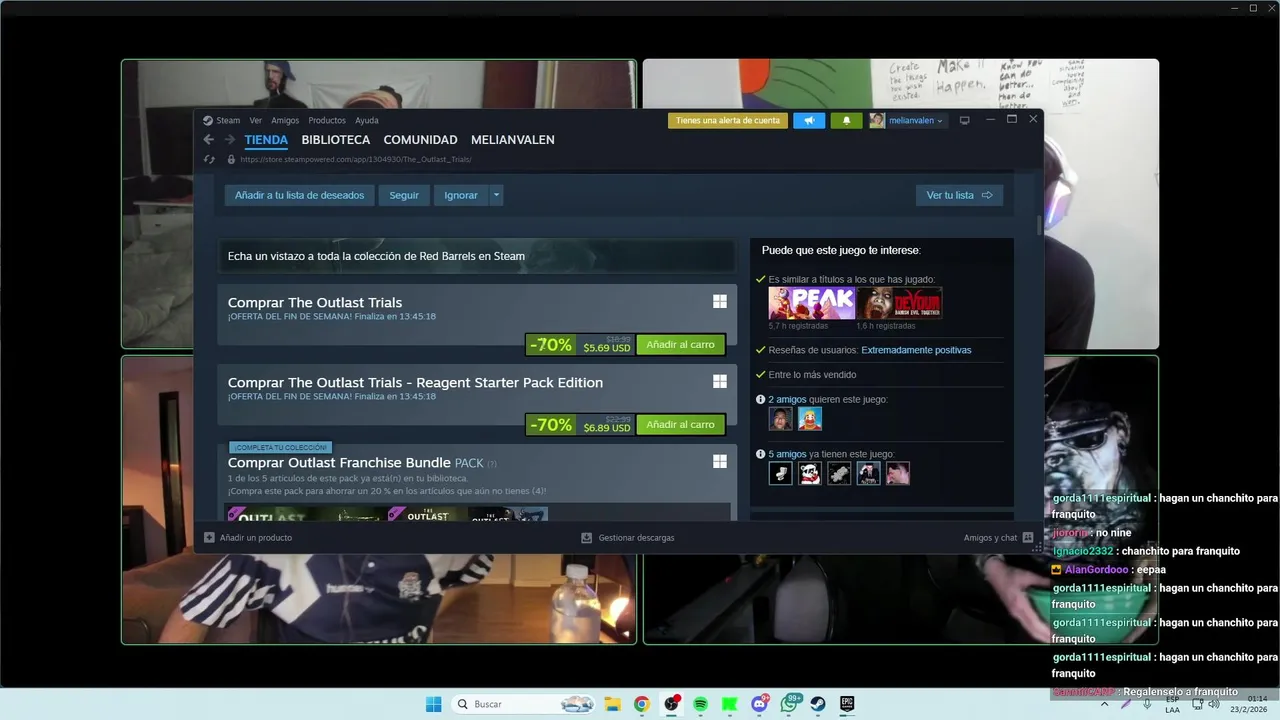Image resolution: width=1280 pixels, height=720 pixels.
Task: Click the info icon beside '2 amigos'
Action: 761,399
